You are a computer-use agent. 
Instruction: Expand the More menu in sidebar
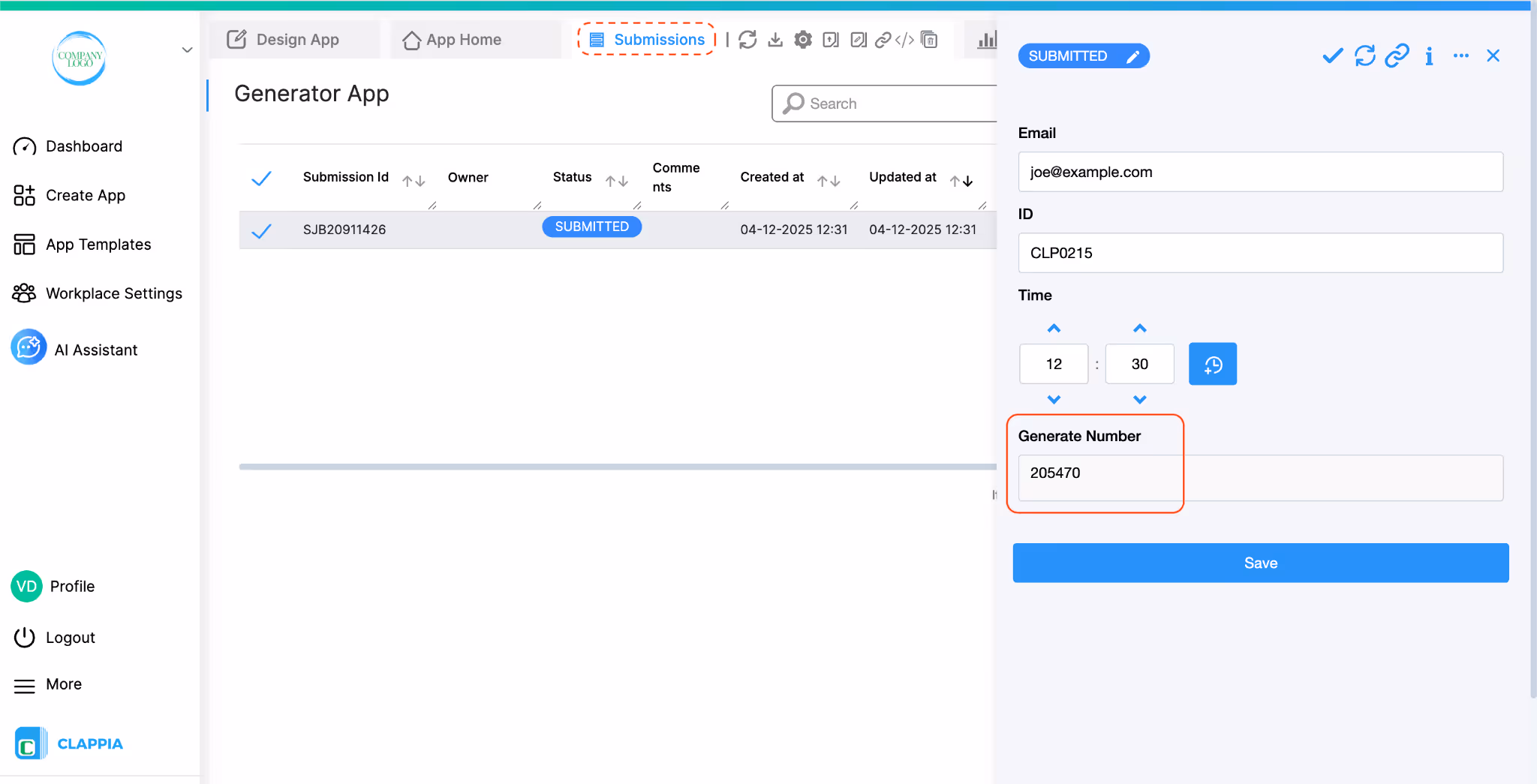tap(47, 685)
